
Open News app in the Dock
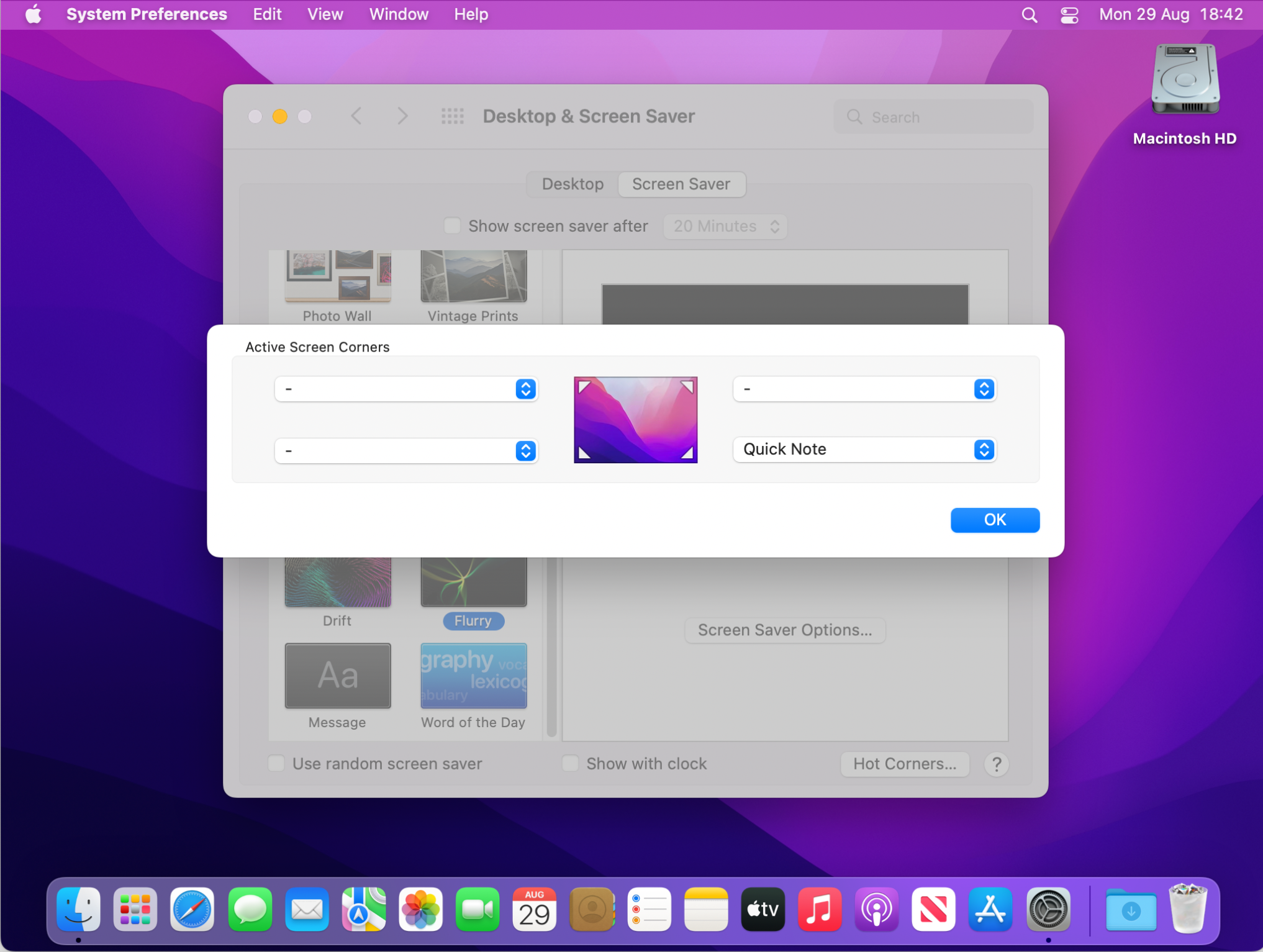[934, 909]
